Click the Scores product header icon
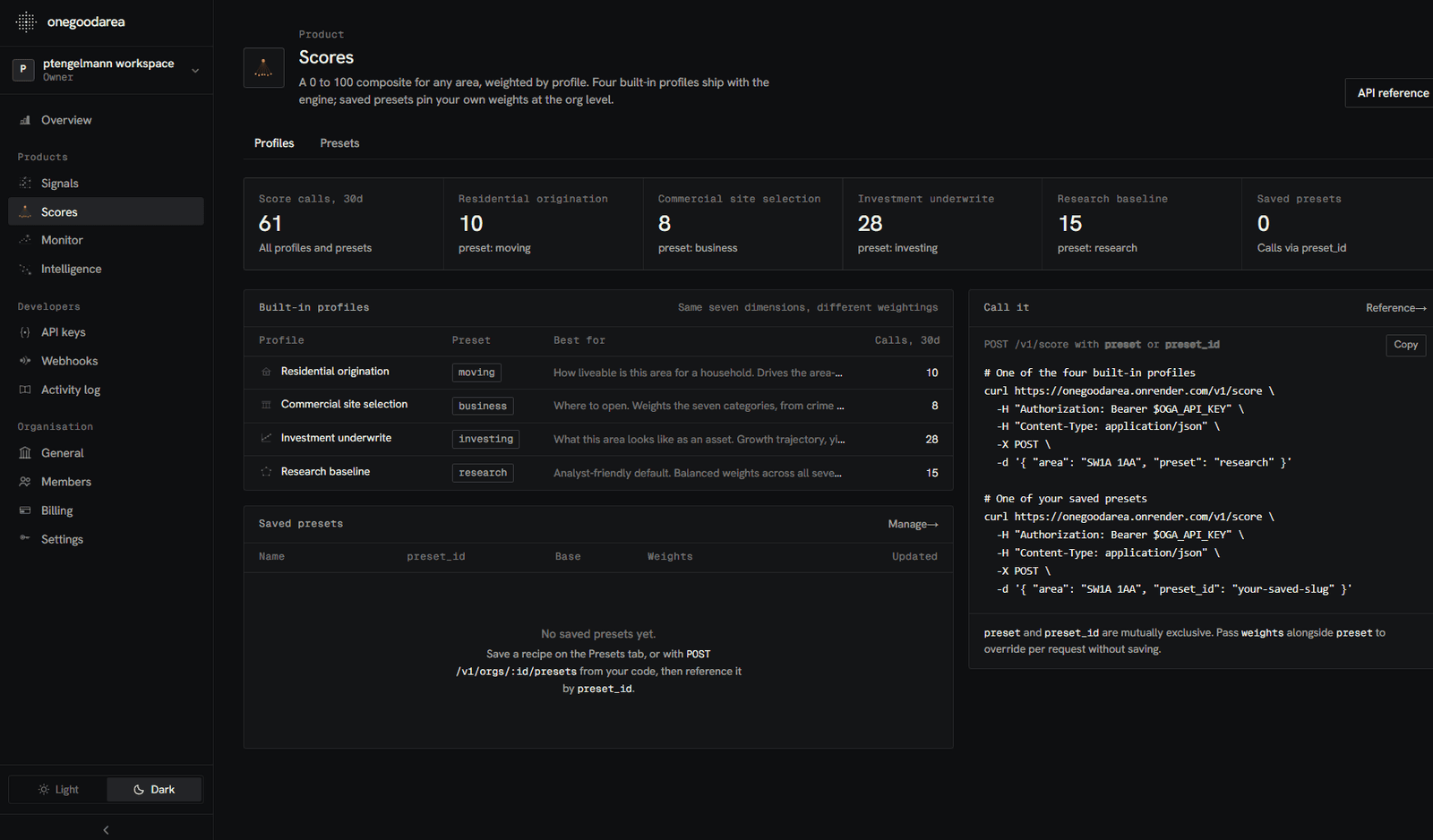The width and height of the screenshot is (1433, 840). coord(264,67)
